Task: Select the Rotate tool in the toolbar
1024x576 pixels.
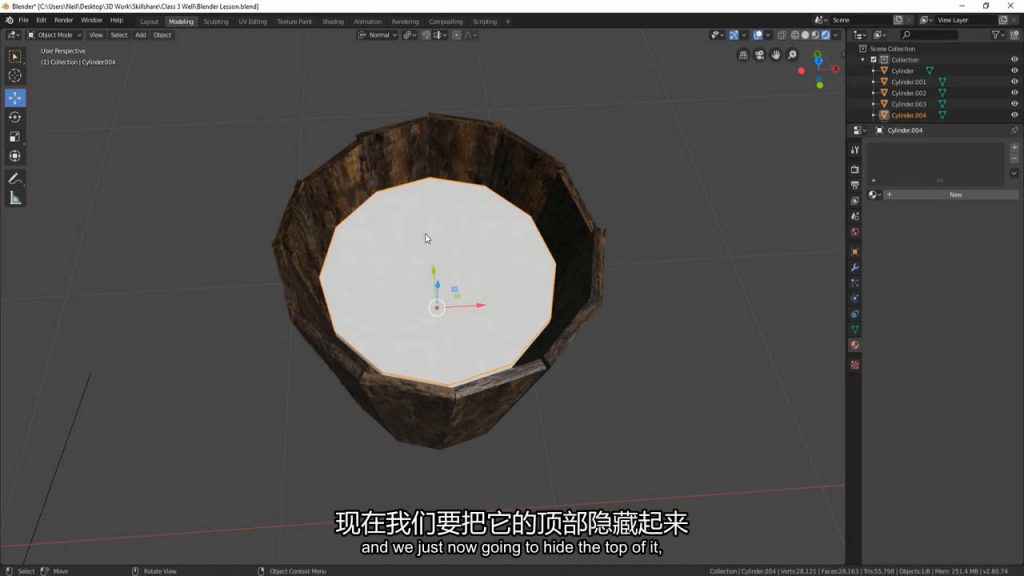Action: (15, 117)
